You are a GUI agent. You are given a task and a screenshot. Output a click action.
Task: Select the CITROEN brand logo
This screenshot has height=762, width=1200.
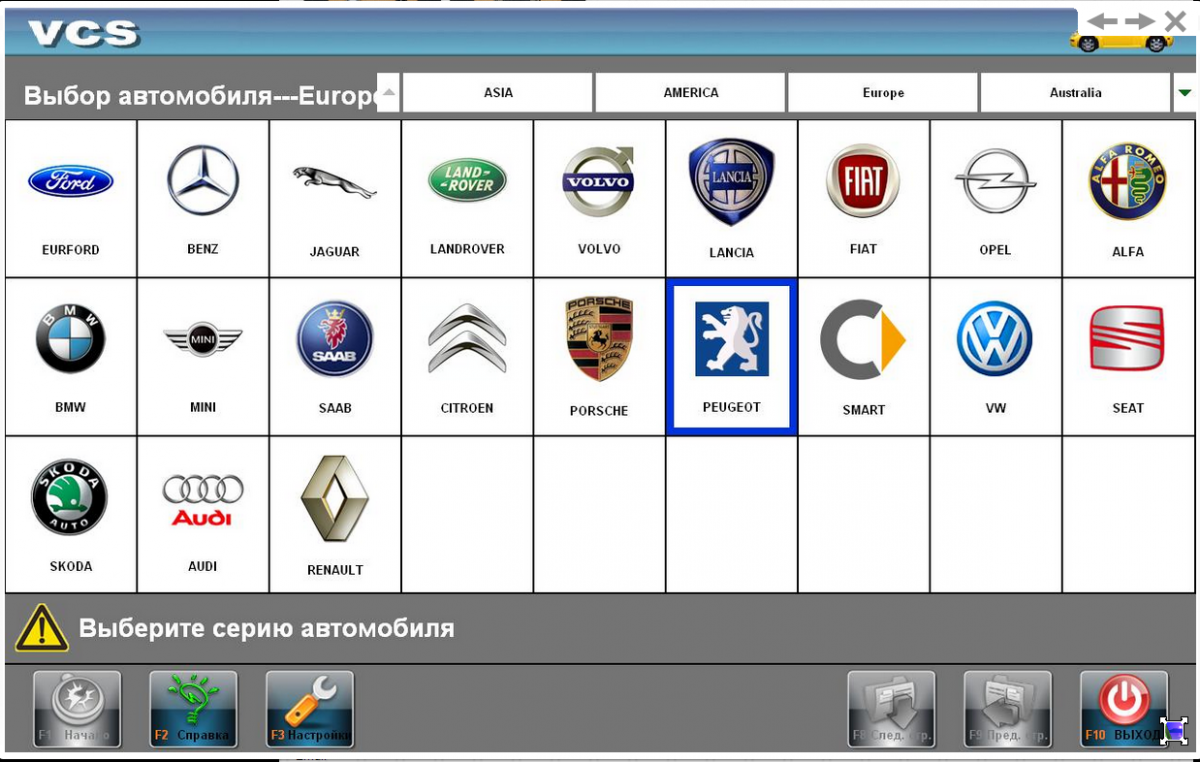pyautogui.click(x=467, y=357)
